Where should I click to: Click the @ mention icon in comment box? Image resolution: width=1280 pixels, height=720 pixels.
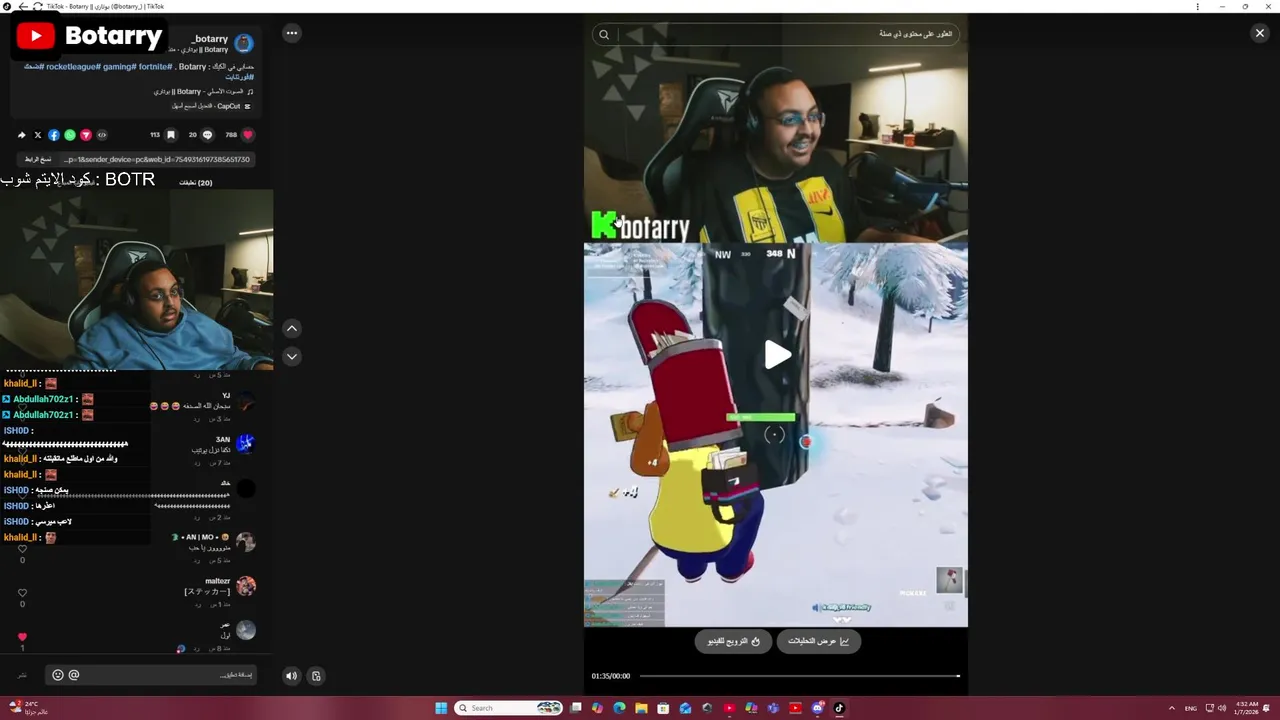pos(74,675)
